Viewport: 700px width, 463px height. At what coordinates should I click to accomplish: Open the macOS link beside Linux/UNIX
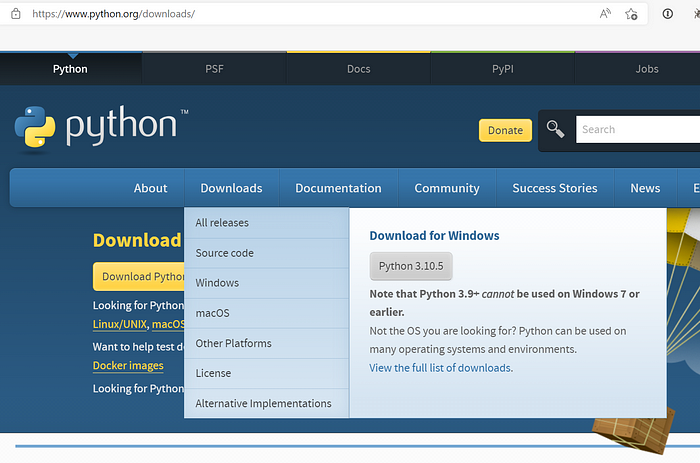(x=168, y=324)
